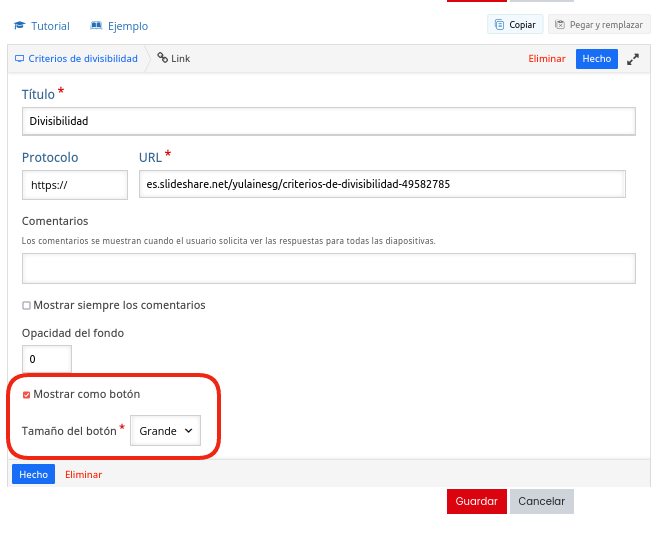Click the red Guardar button
651x533 pixels.
coord(477,501)
